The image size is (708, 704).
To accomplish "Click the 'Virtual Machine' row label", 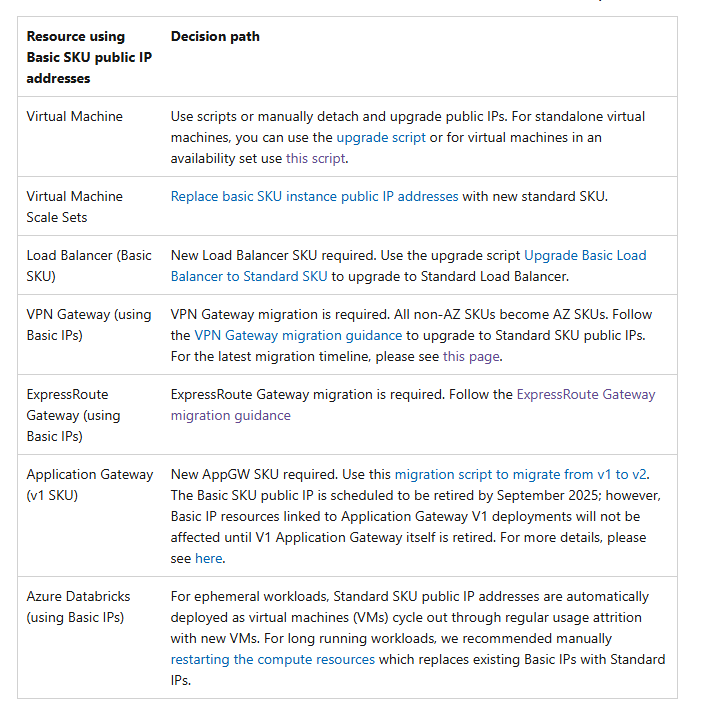I will pos(75,117).
